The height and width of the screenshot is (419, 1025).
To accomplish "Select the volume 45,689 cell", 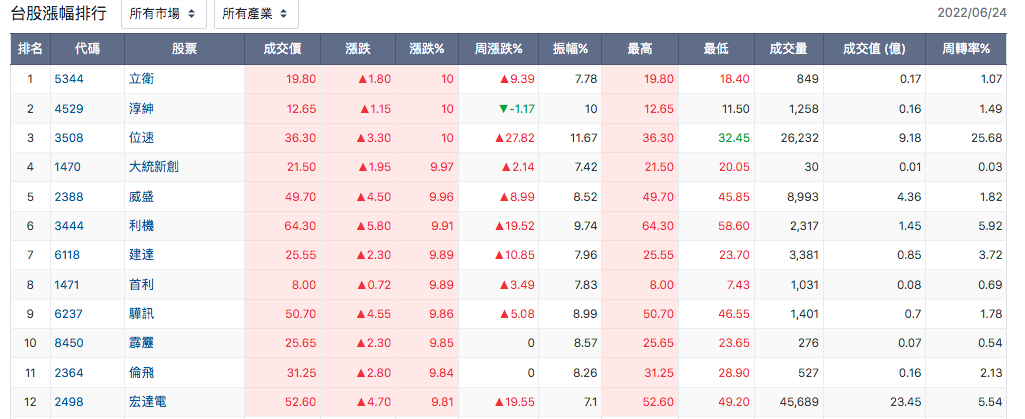I will (788, 402).
